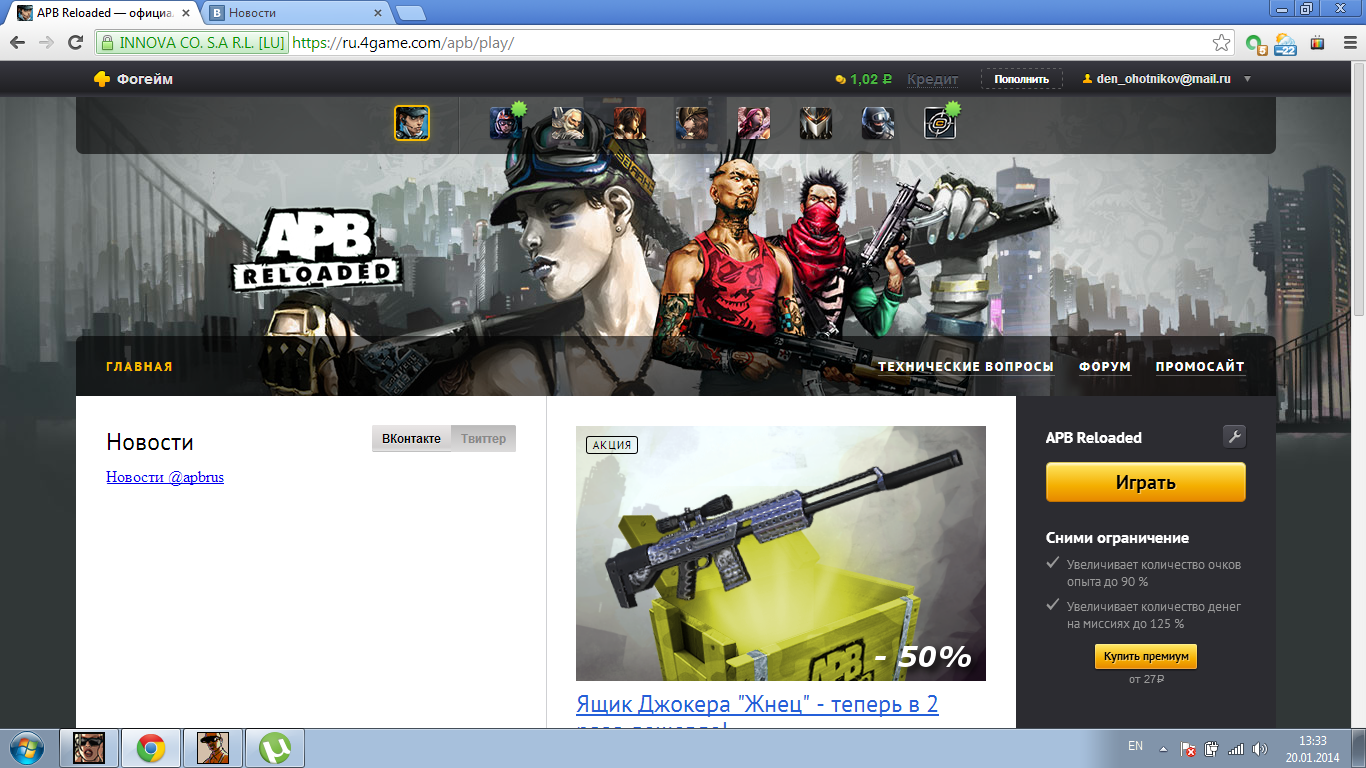The height and width of the screenshot is (768, 1366).
Task: Open APB settings with the wrench icon
Action: [1235, 437]
